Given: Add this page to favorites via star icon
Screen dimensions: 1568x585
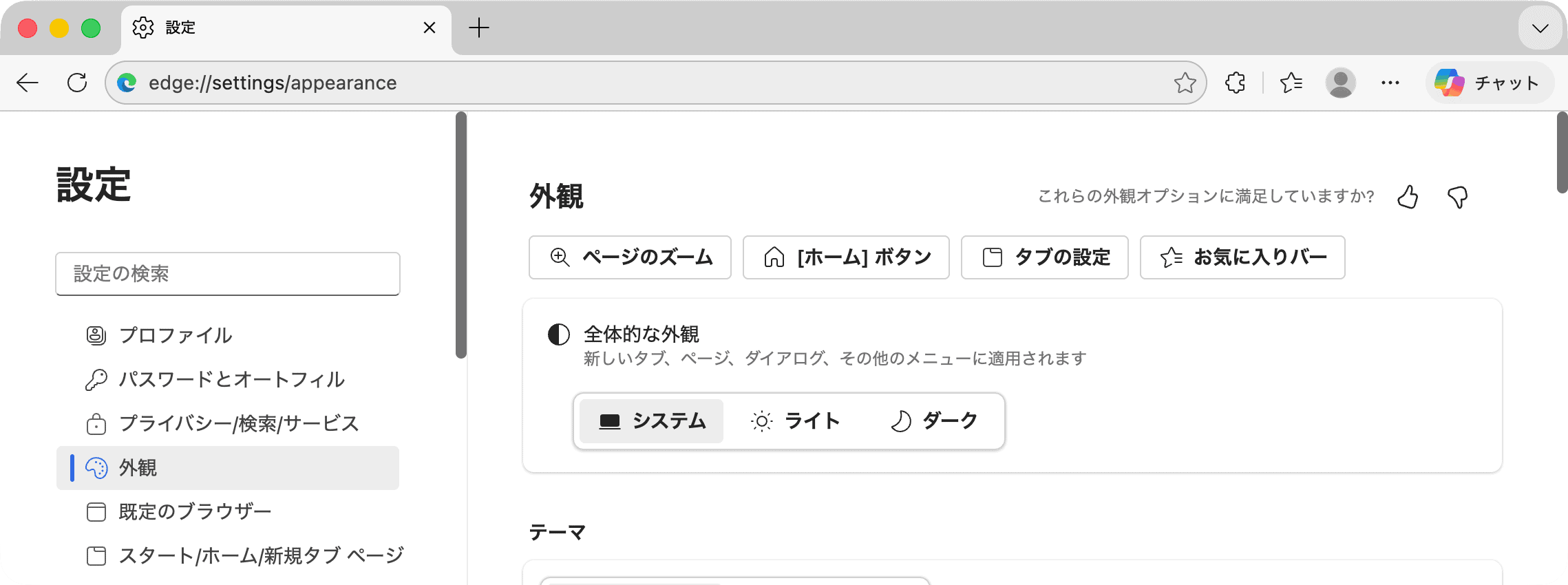Looking at the screenshot, I should pos(1185,83).
